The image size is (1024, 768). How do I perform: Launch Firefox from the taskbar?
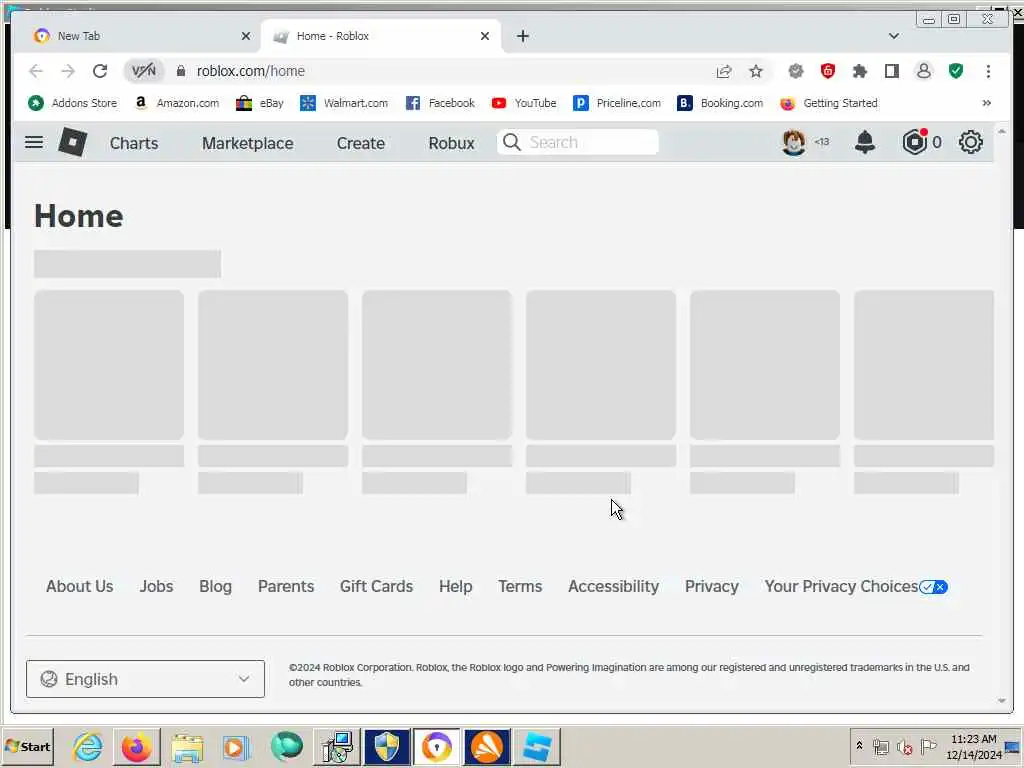[x=137, y=746]
